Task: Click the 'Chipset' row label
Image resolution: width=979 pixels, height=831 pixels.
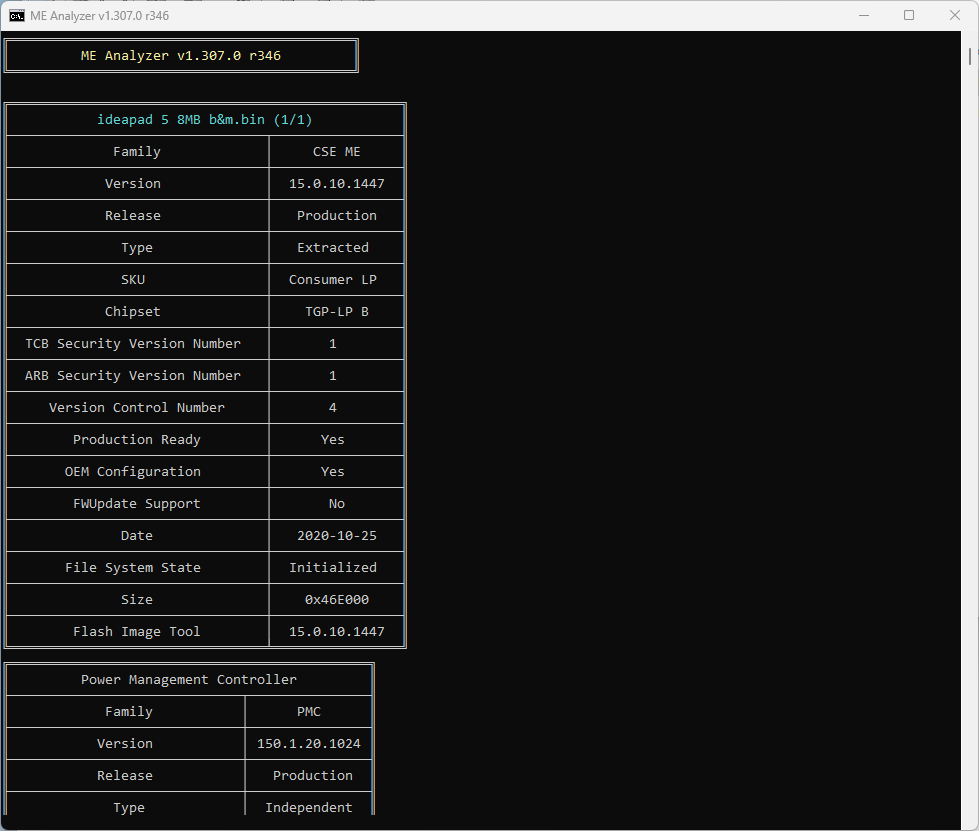Action: (132, 312)
